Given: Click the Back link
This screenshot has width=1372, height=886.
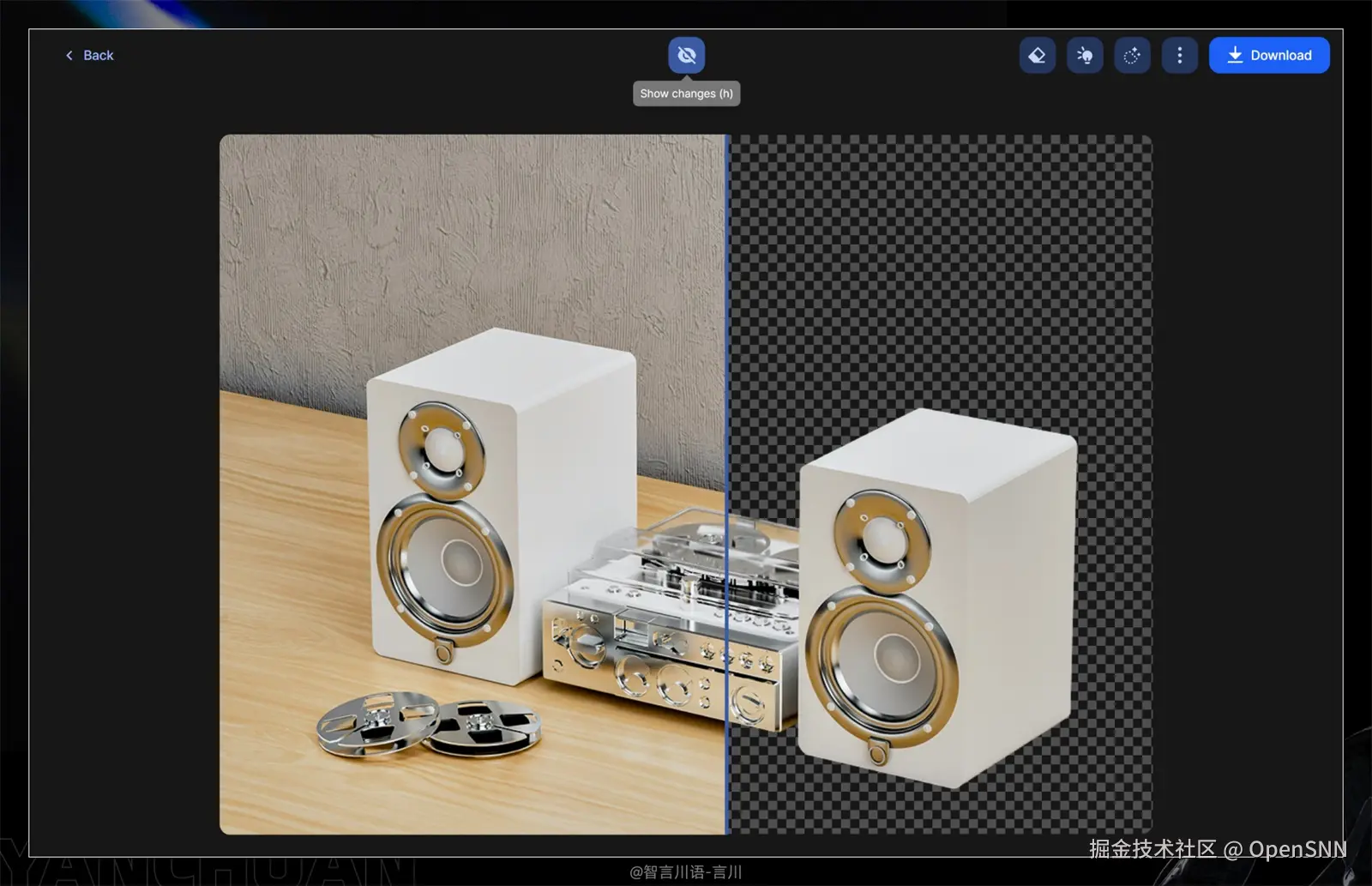Looking at the screenshot, I should click(89, 55).
